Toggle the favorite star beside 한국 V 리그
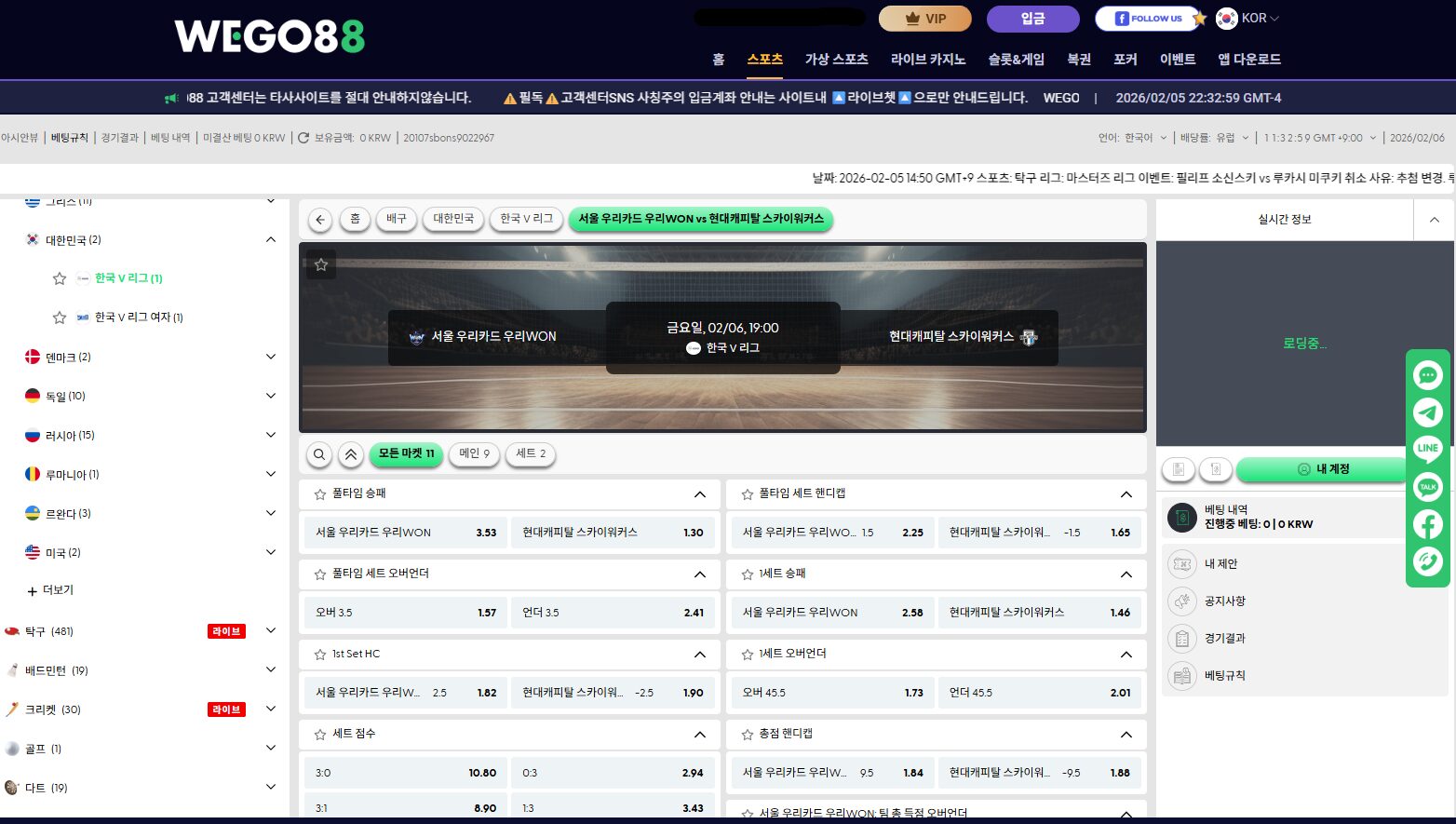 [58, 277]
